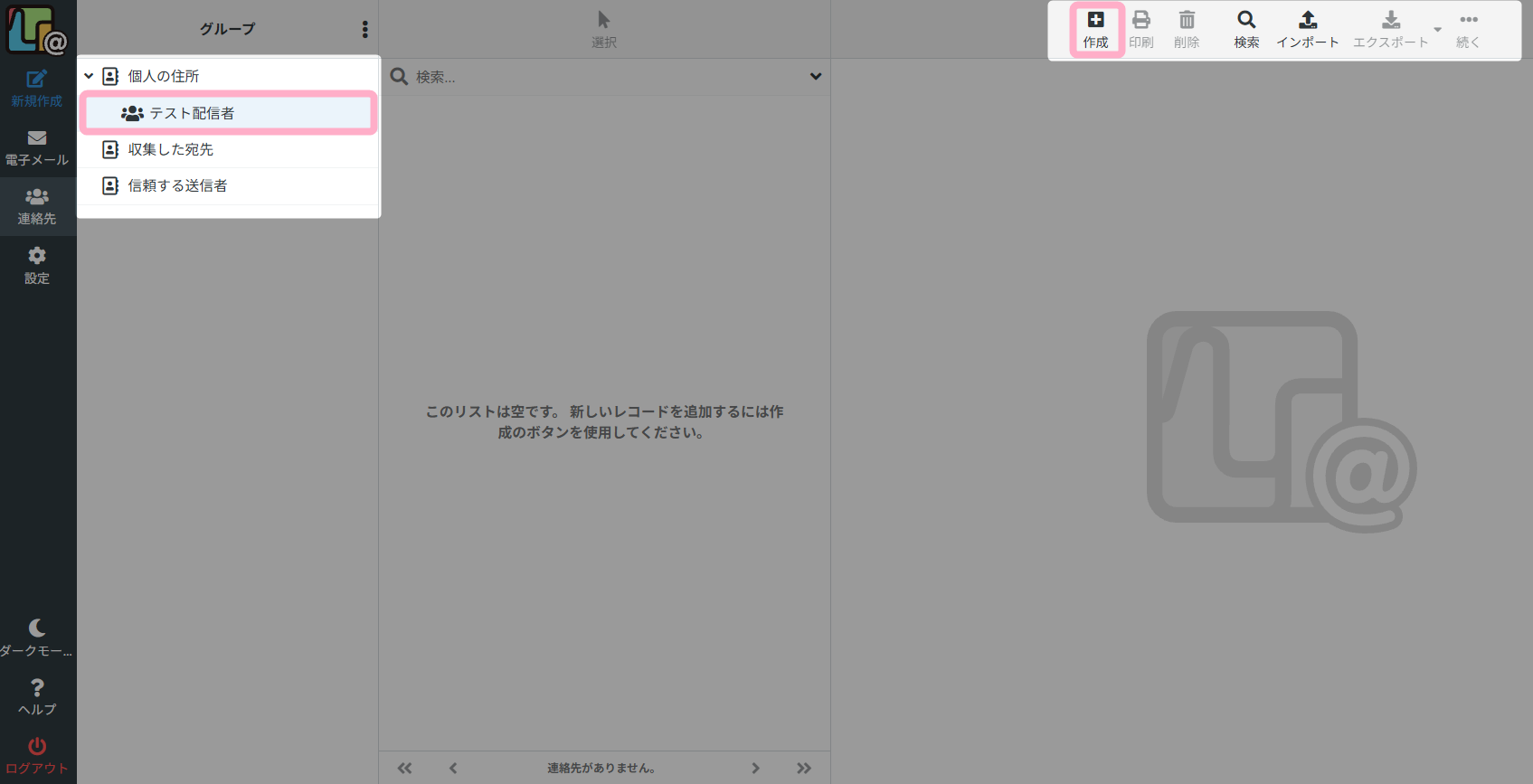
Task: Collapse the 個人の住所 address book
Action: 89,76
